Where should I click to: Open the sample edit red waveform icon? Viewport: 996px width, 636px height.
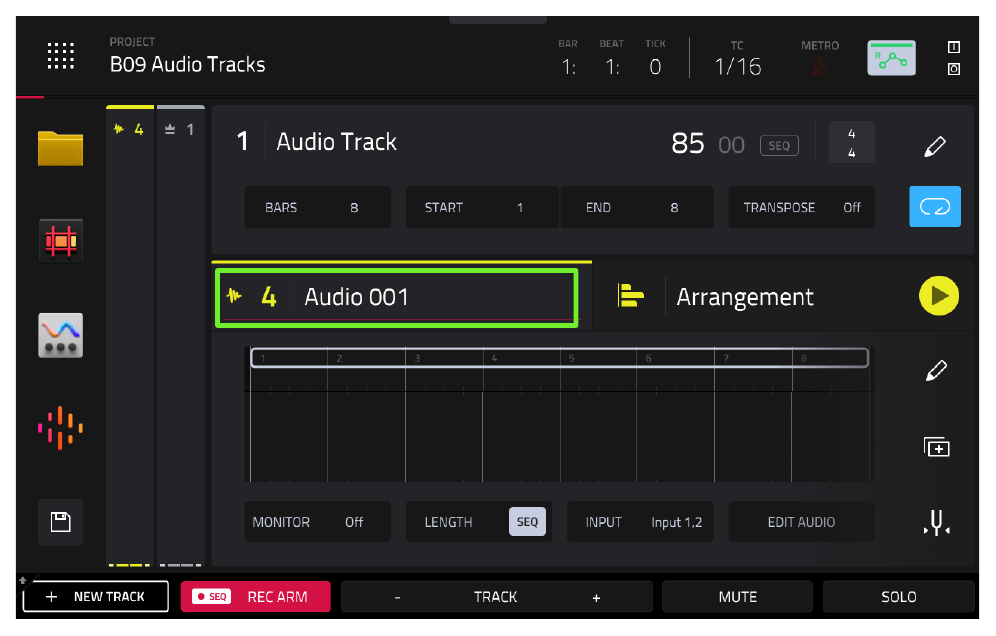click(x=60, y=241)
